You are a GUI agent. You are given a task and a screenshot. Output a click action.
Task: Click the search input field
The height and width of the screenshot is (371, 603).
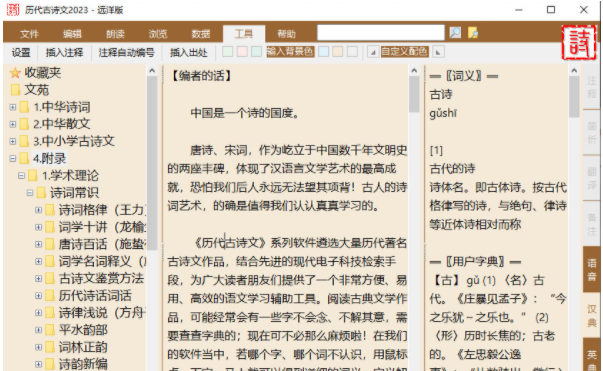[381, 33]
